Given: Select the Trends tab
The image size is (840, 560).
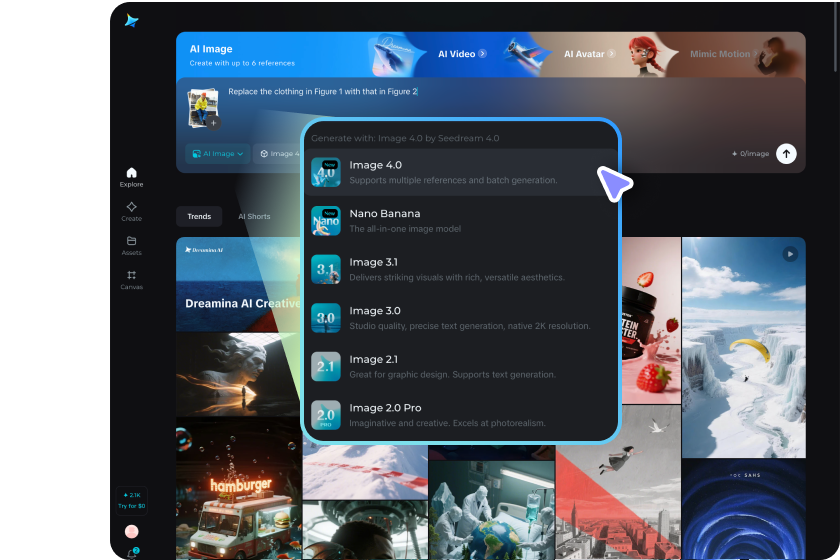Looking at the screenshot, I should point(199,216).
